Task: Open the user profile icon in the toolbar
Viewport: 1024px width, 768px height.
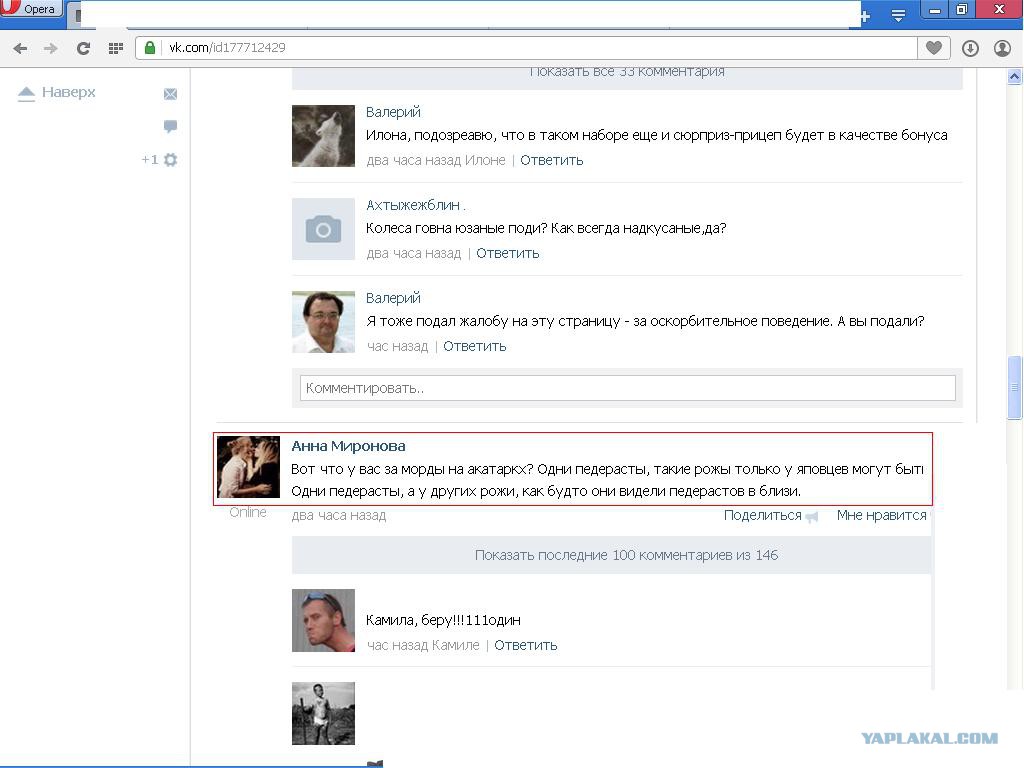Action: (x=1002, y=48)
